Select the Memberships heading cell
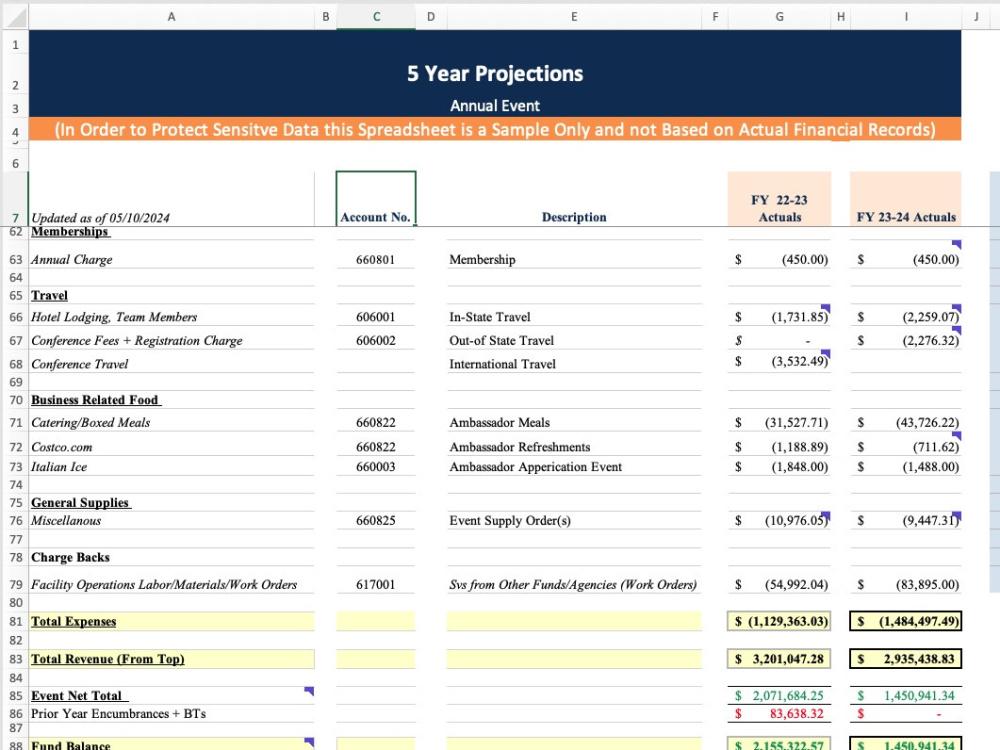Screen dimensions: 1000x750 [172, 232]
